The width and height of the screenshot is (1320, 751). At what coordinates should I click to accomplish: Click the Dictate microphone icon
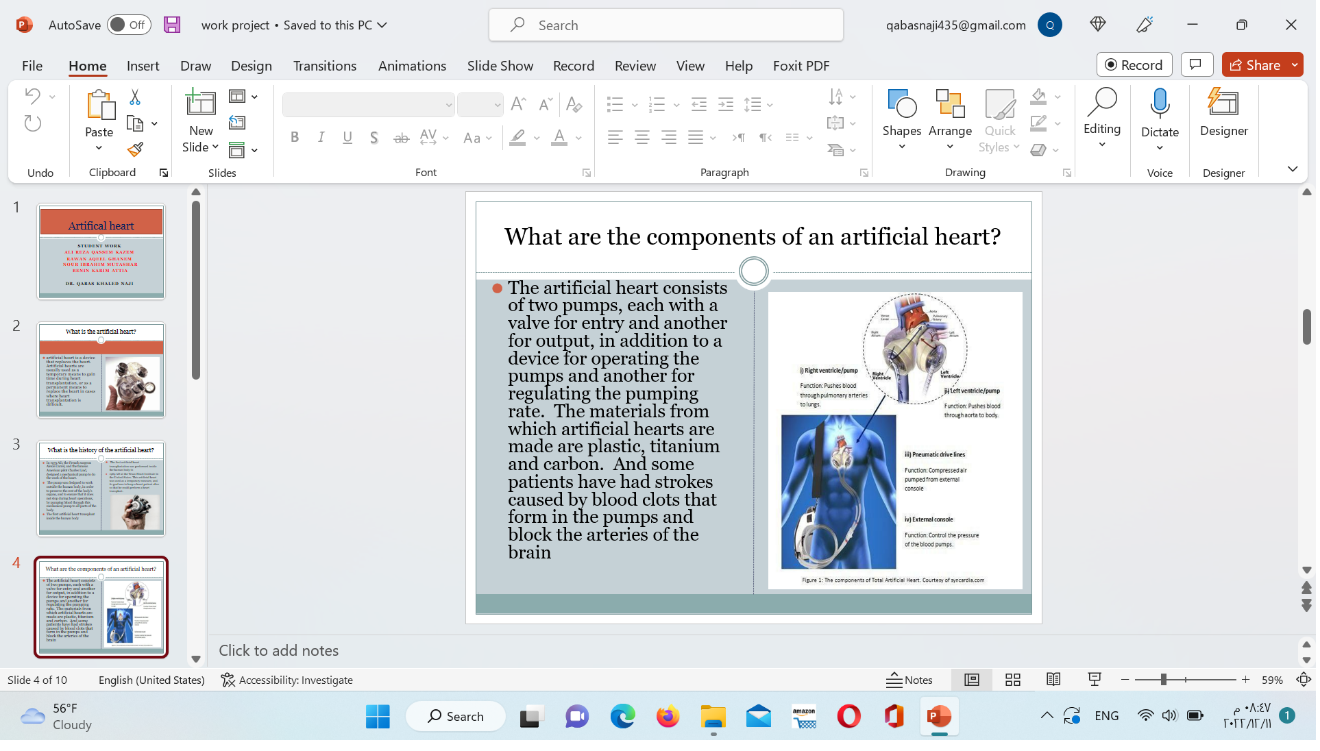(1160, 104)
